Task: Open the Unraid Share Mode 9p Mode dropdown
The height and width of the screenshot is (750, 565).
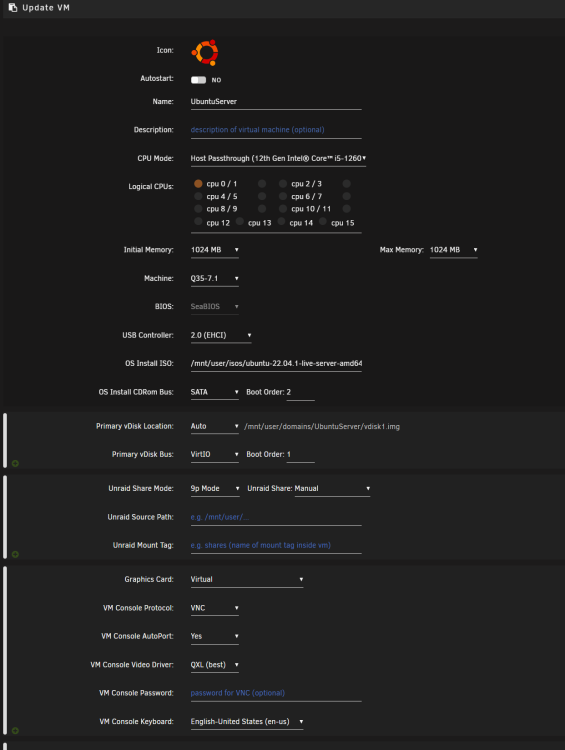Action: 215,488
